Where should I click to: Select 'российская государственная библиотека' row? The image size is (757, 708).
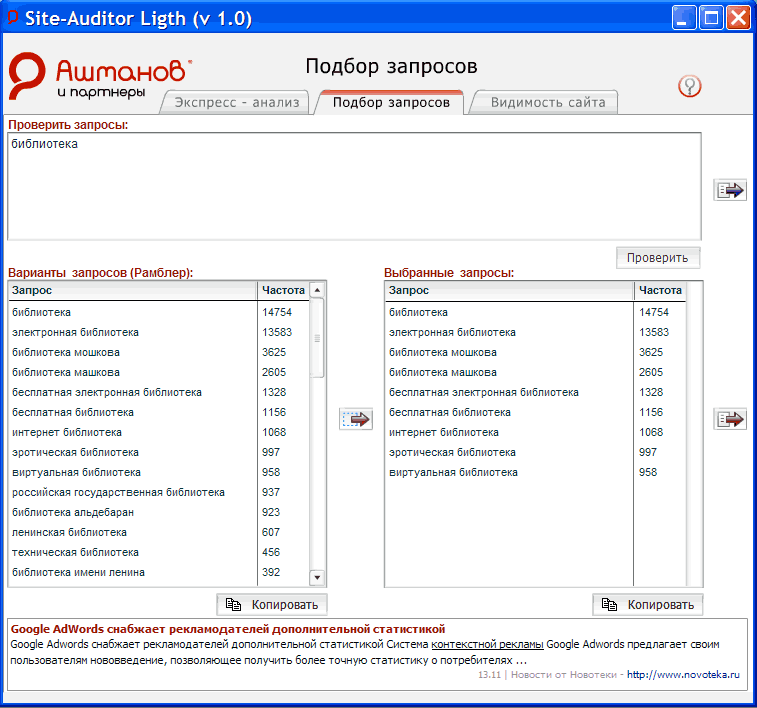pos(158,492)
